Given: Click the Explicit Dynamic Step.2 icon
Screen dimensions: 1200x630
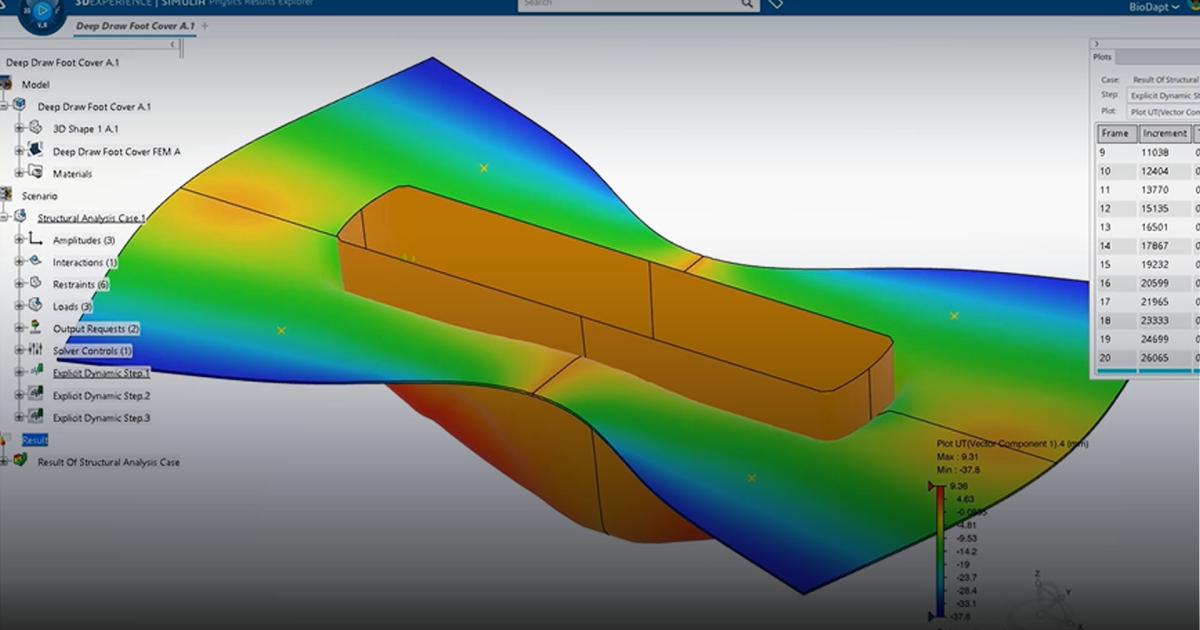Looking at the screenshot, I should 36,395.
